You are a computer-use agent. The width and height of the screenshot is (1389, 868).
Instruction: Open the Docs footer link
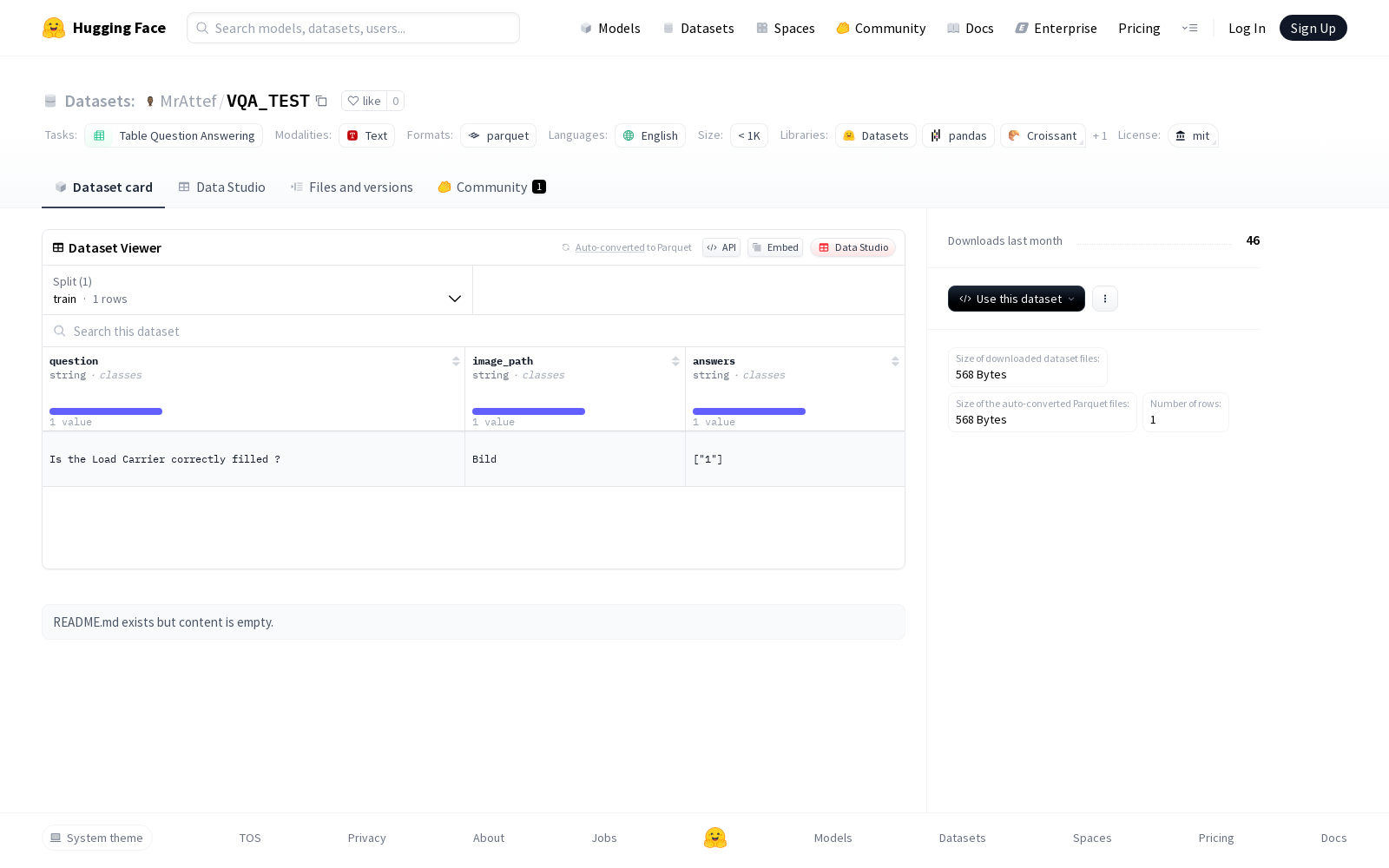(x=1333, y=838)
